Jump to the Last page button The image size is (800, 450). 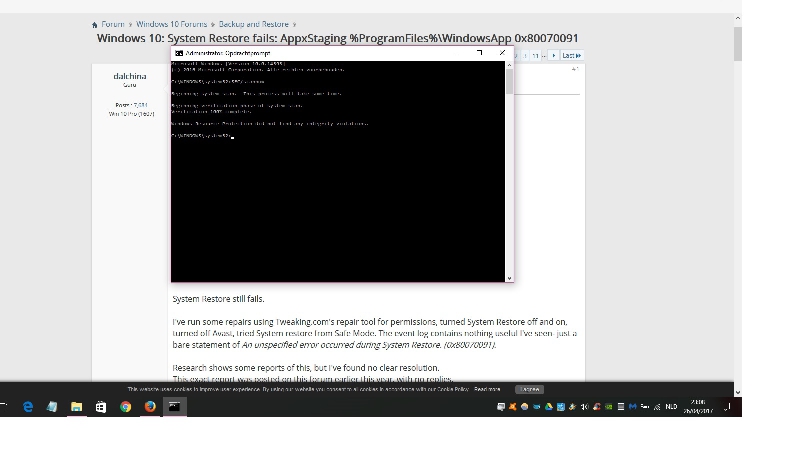(571, 55)
